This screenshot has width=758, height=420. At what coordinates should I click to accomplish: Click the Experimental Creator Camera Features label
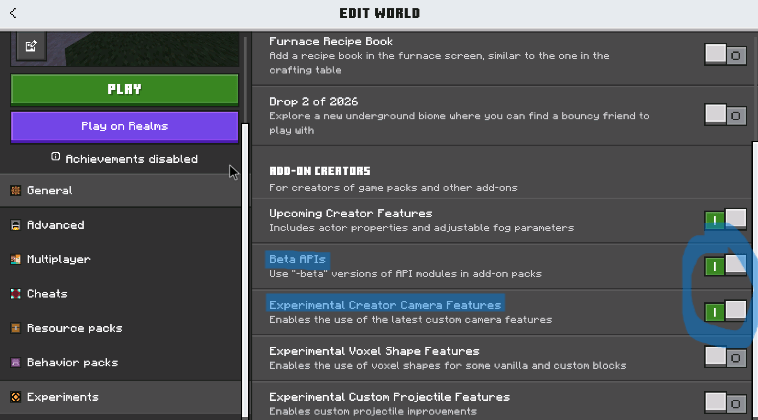coord(385,305)
